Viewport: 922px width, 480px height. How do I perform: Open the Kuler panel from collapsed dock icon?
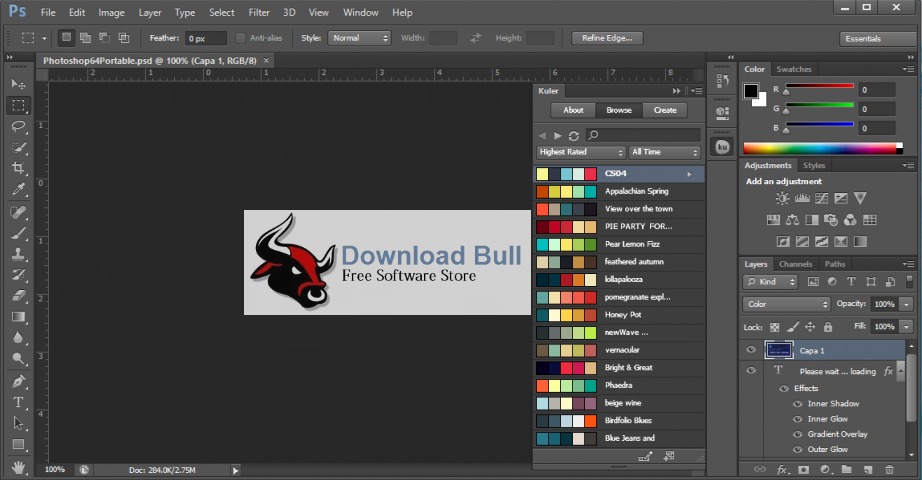723,146
